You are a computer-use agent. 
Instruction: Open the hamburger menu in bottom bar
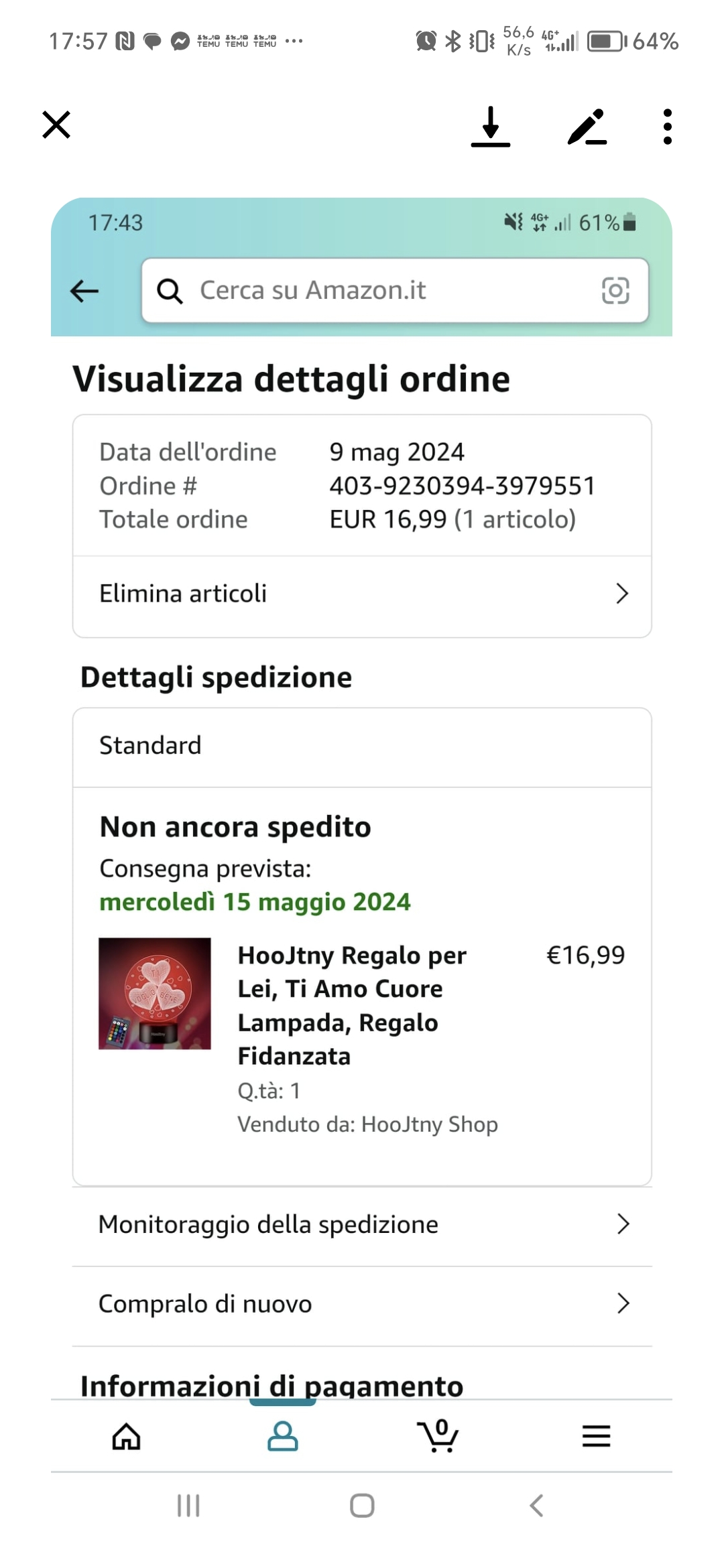(597, 1436)
